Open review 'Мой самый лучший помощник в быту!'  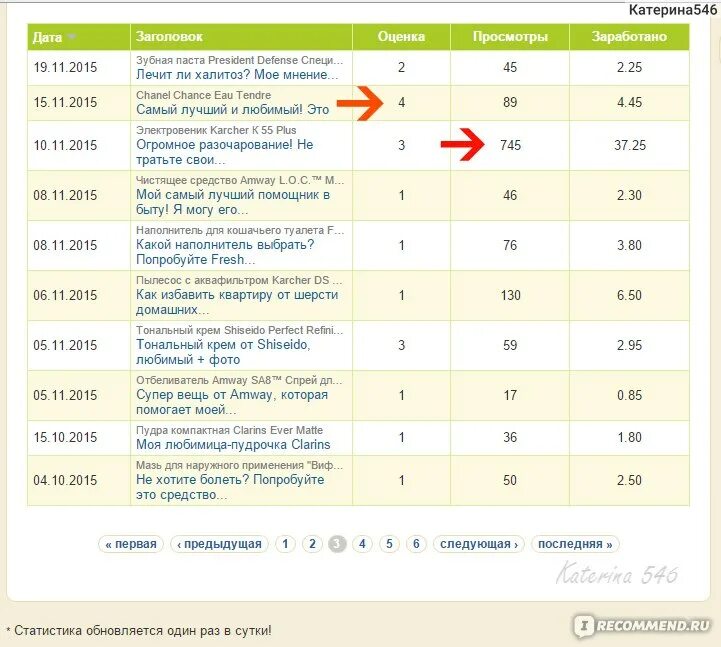[233, 202]
